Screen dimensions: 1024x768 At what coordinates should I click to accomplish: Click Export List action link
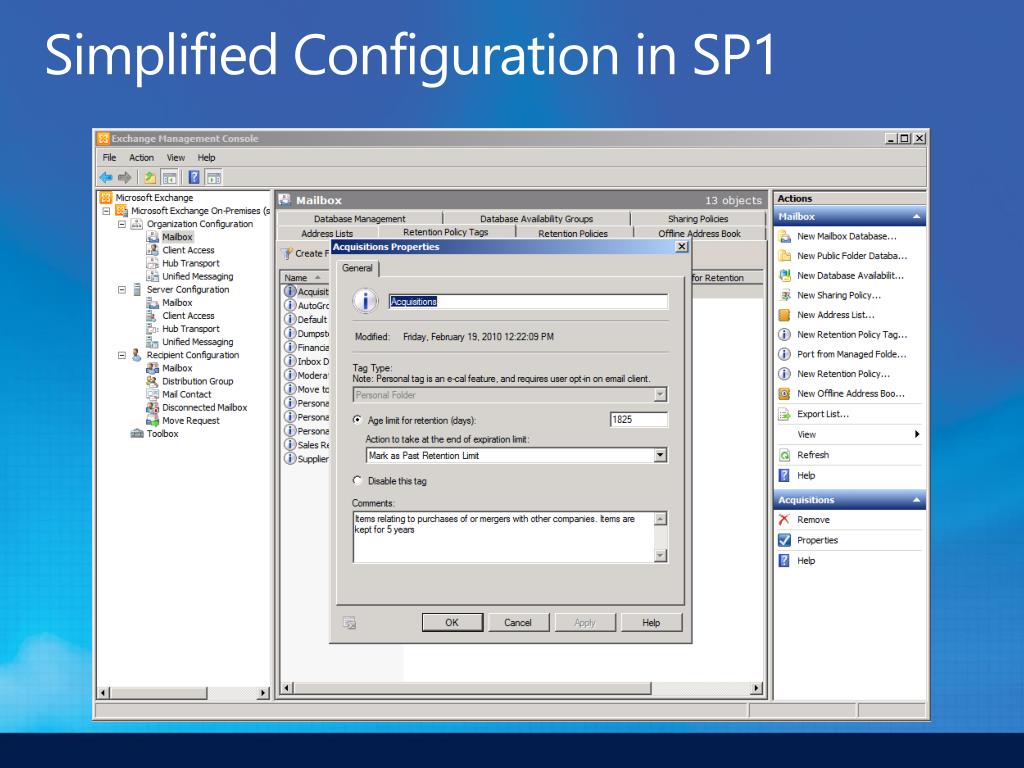tap(823, 414)
